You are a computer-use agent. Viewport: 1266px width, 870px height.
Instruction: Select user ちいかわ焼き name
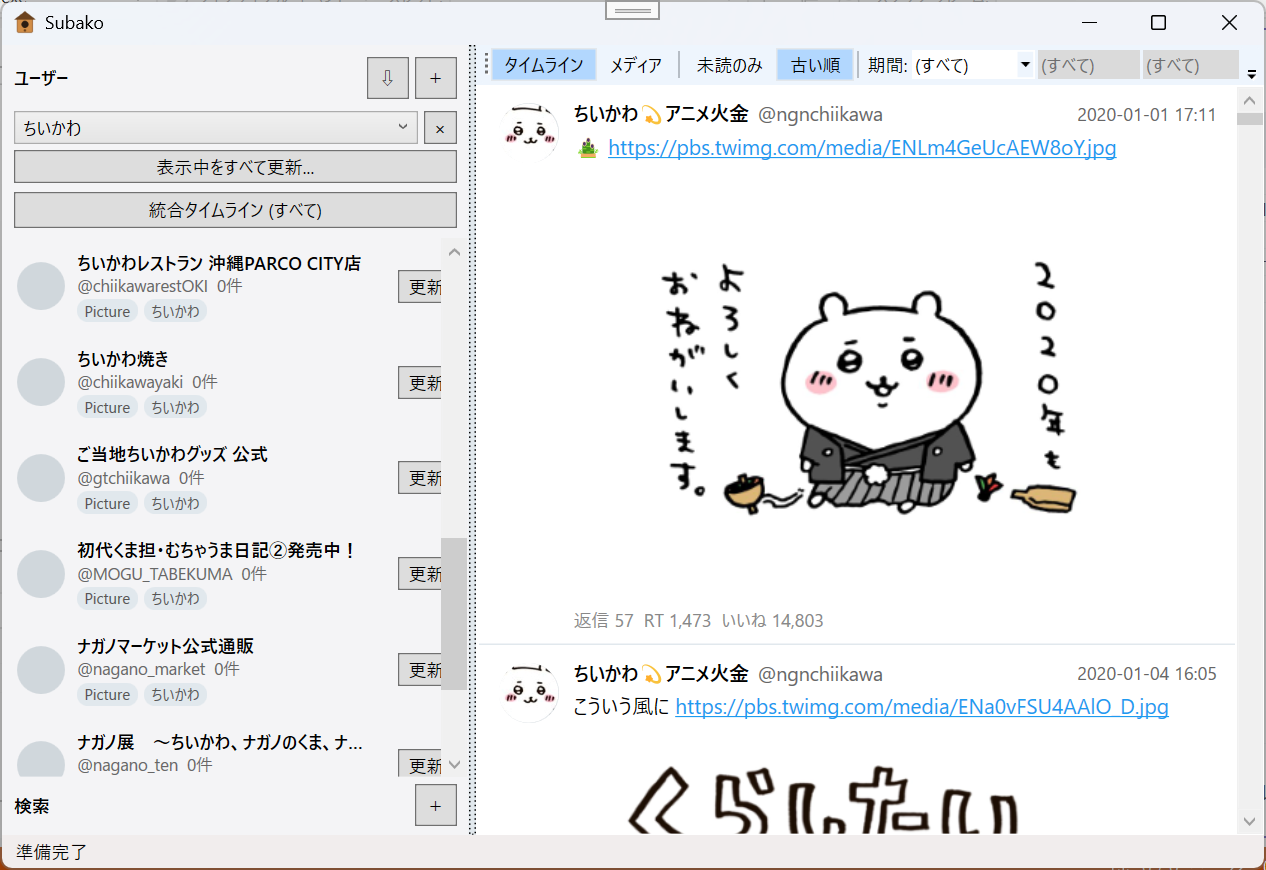click(x=123, y=358)
